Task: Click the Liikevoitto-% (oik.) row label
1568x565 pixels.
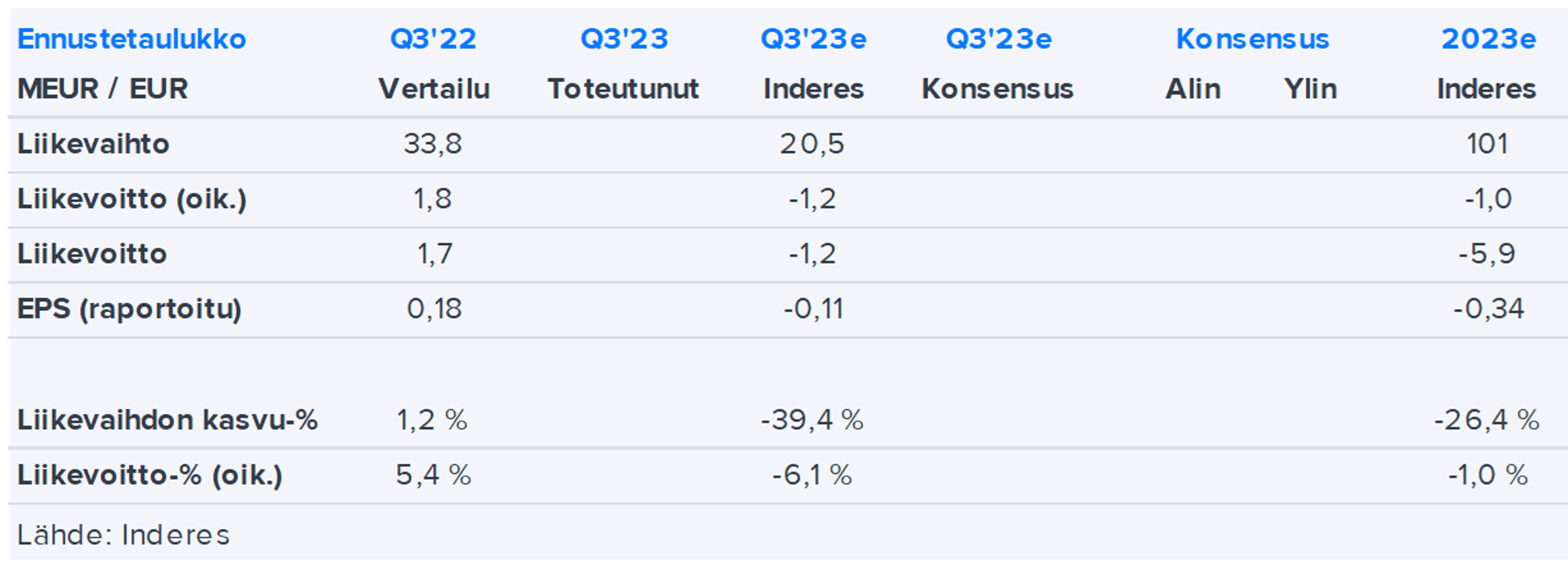Action: pos(150,475)
